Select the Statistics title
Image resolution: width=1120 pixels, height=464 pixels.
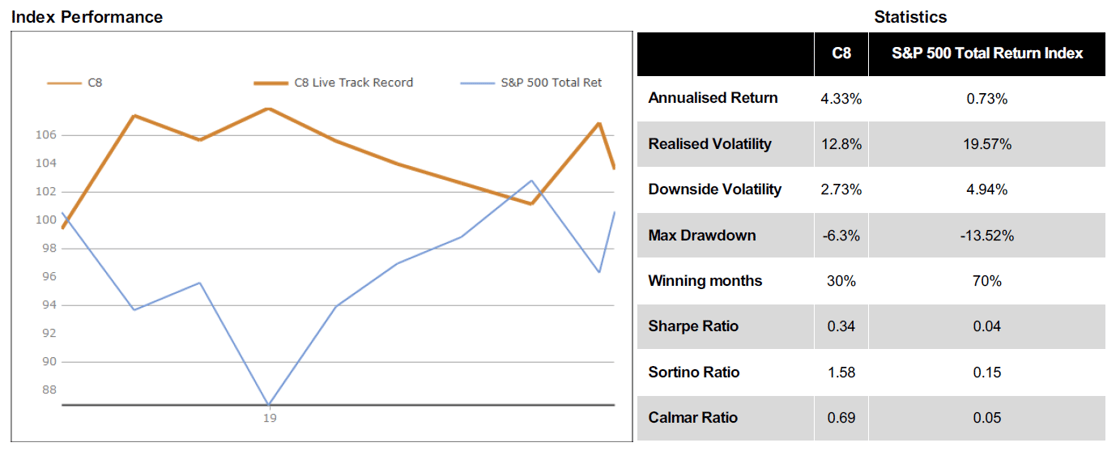(x=910, y=16)
